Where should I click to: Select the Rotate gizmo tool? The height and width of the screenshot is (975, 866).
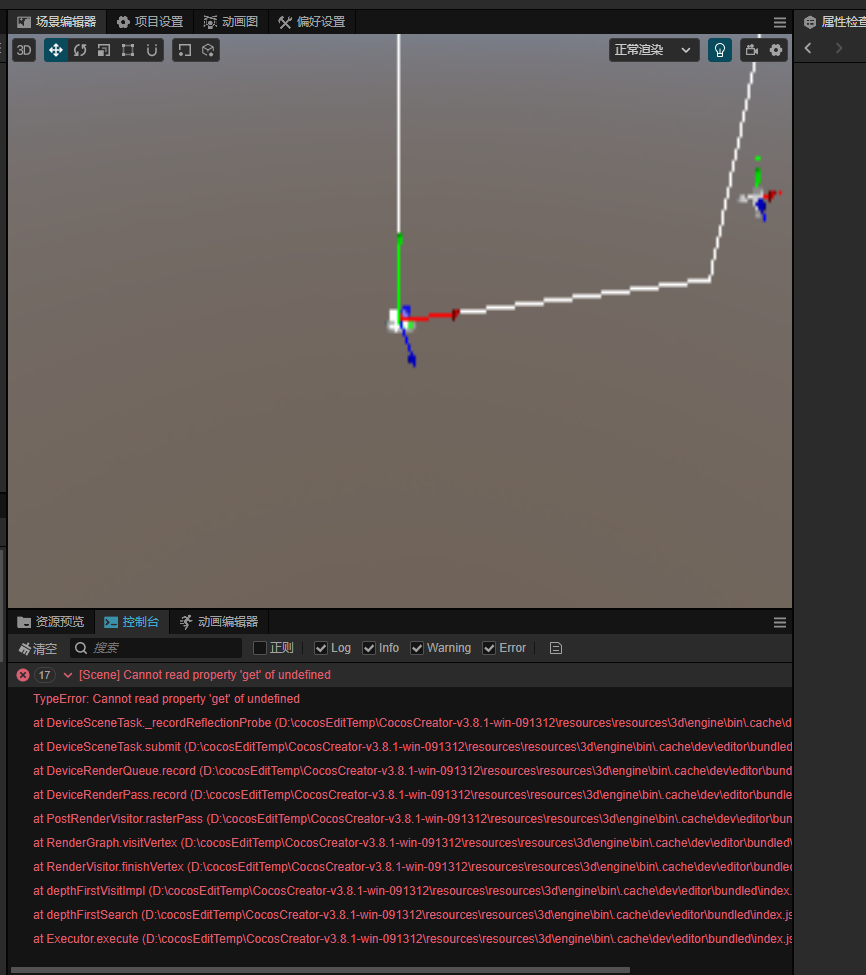tap(80, 50)
